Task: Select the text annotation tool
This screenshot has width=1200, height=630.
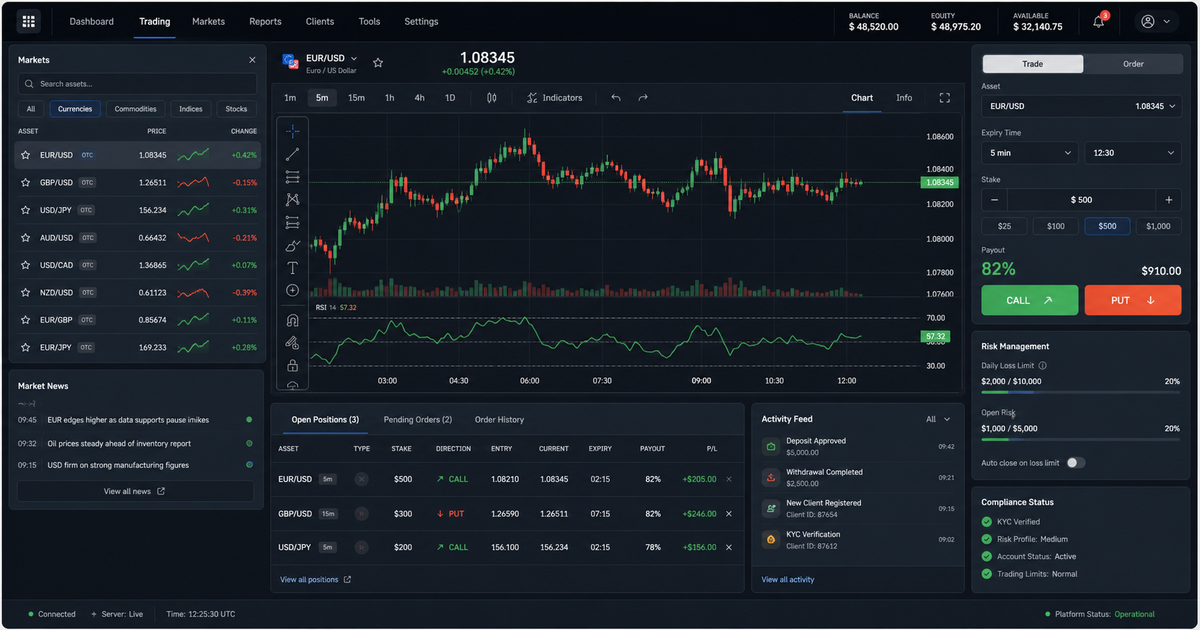Action: [293, 268]
